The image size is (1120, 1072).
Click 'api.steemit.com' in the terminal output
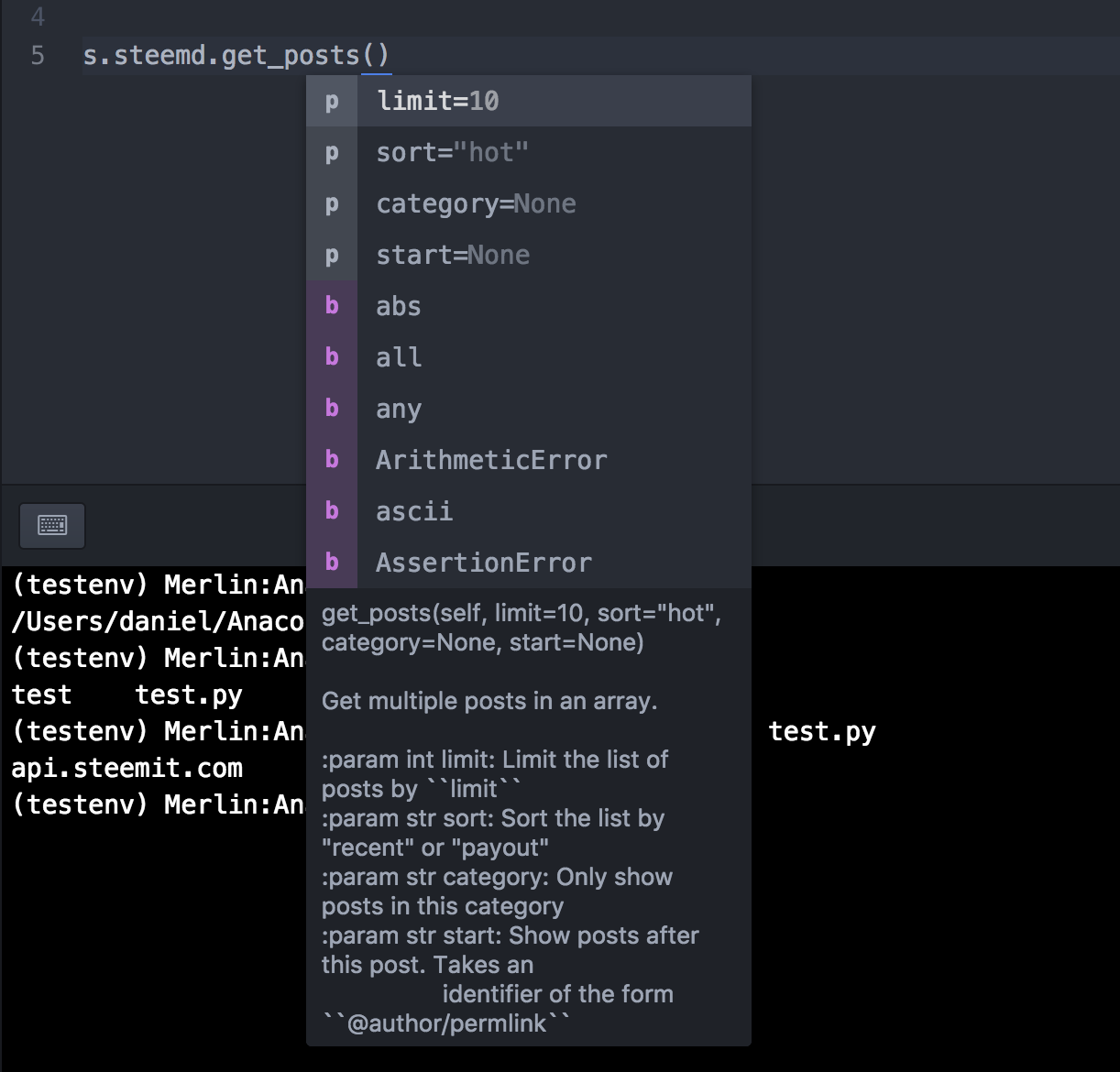[x=127, y=768]
